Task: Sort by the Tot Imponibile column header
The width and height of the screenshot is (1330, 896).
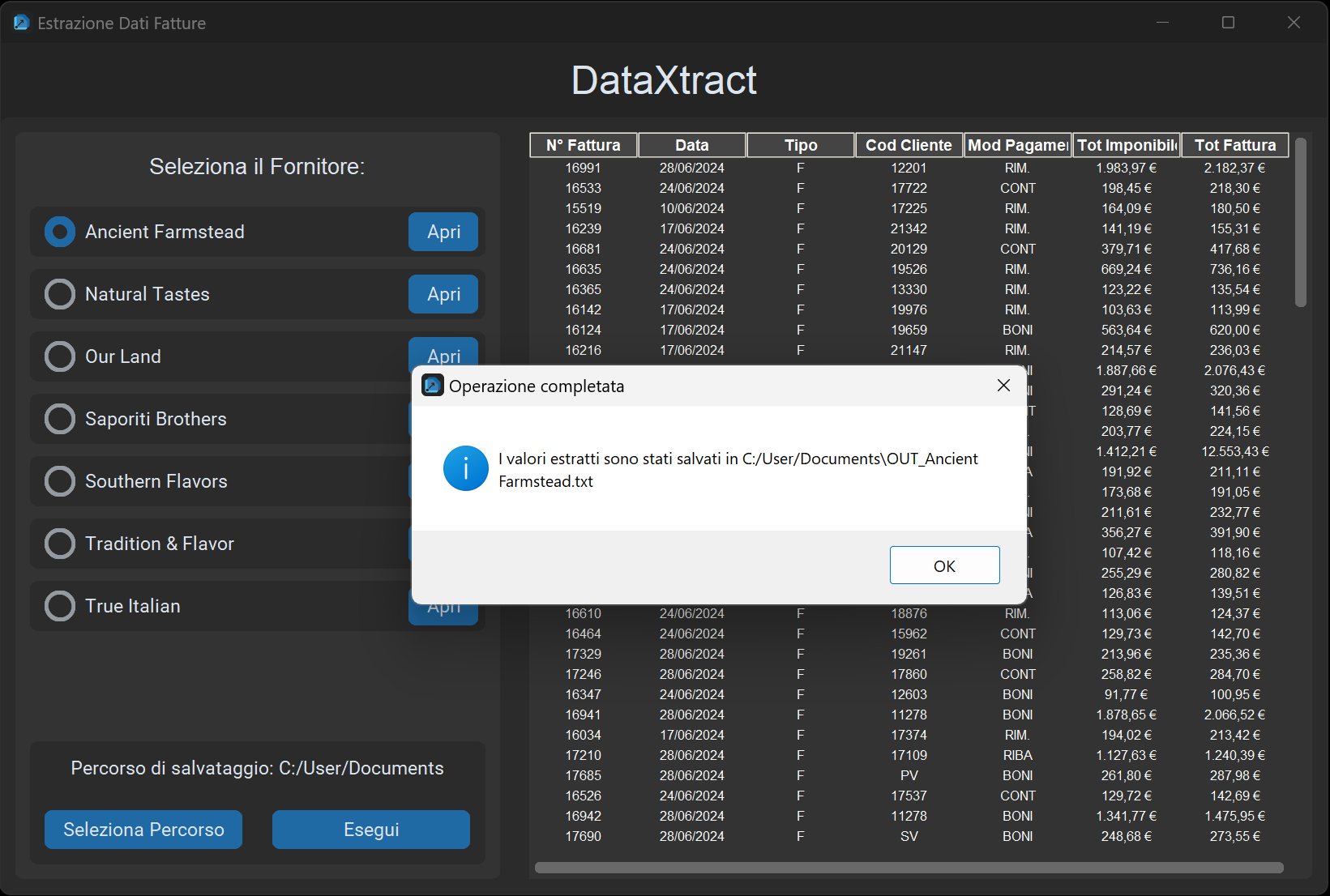Action: pyautogui.click(x=1127, y=145)
